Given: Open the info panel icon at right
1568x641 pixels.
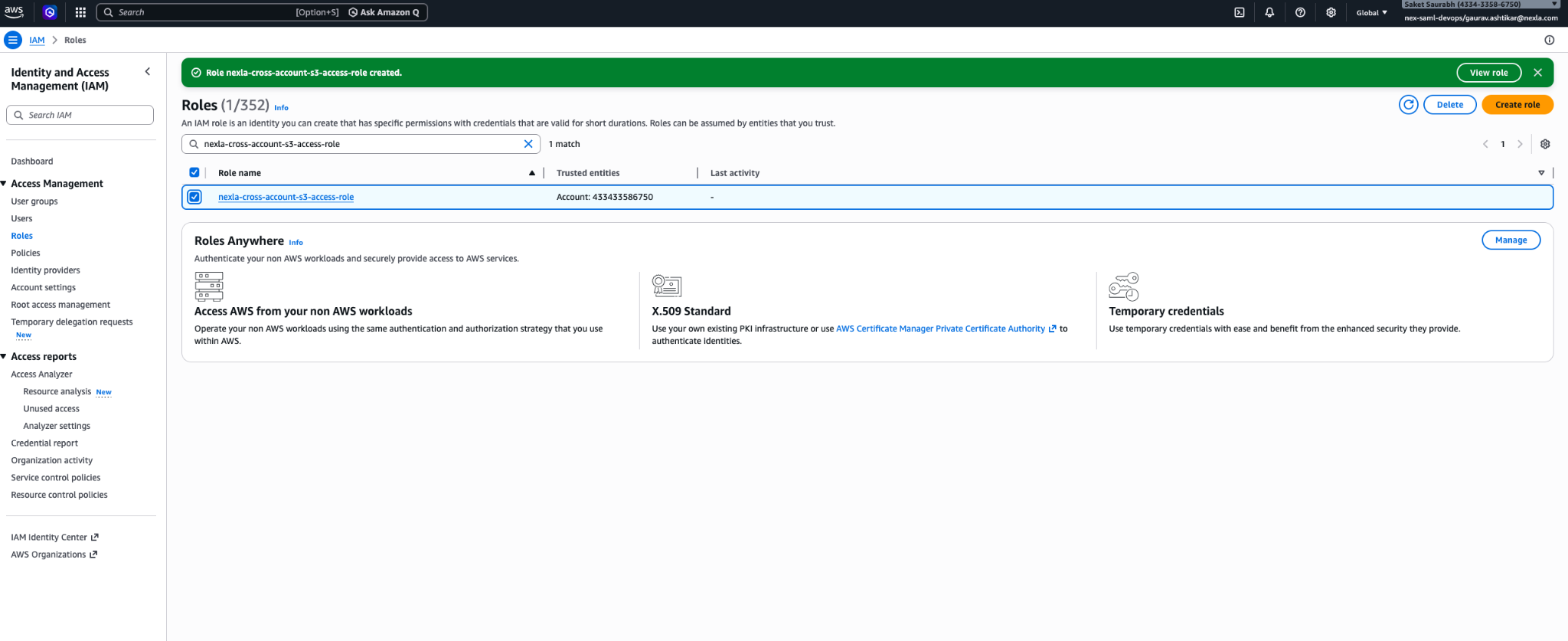Looking at the screenshot, I should [1549, 40].
